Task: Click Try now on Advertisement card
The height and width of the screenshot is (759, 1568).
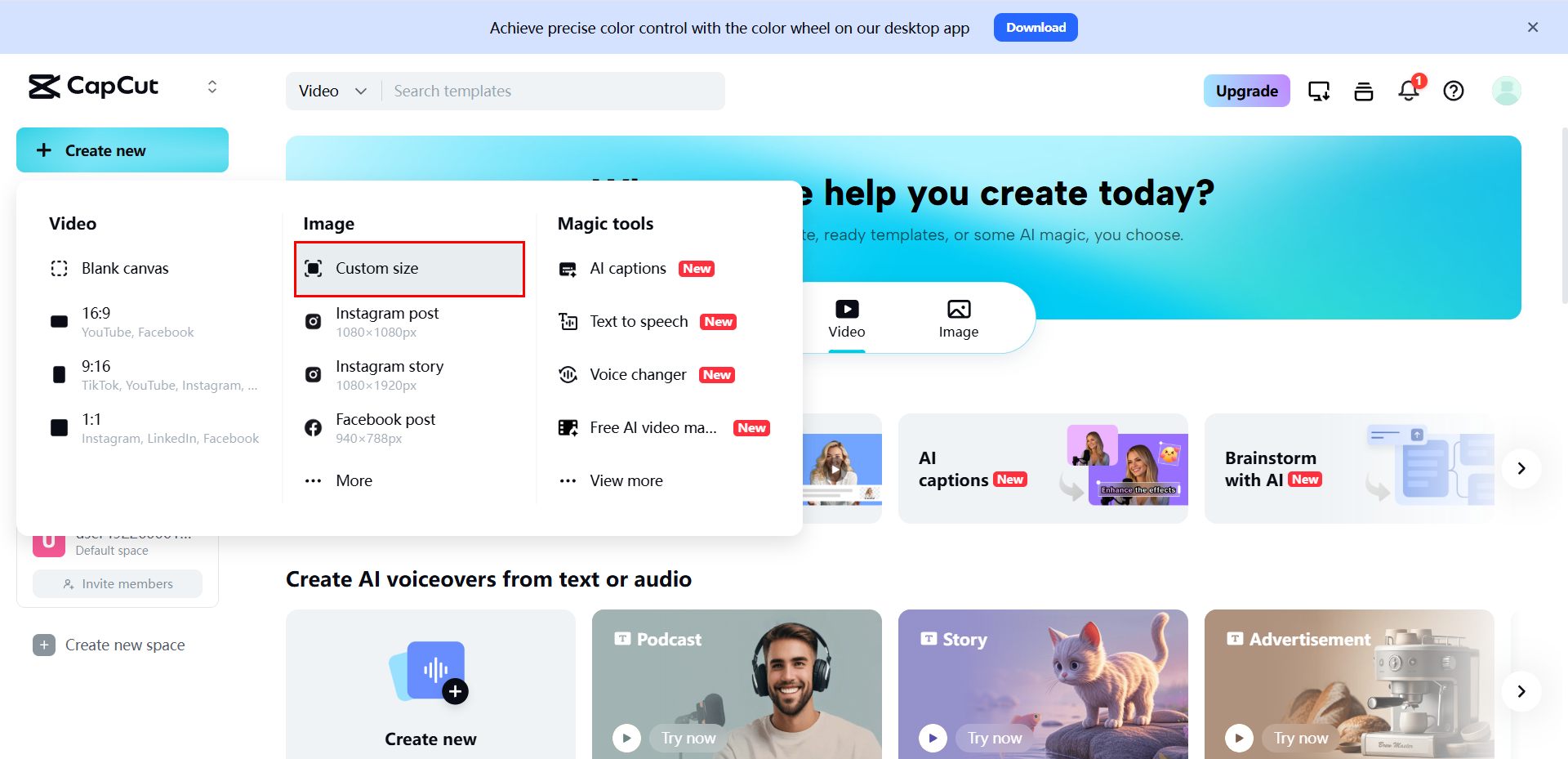Action: 1301,739
